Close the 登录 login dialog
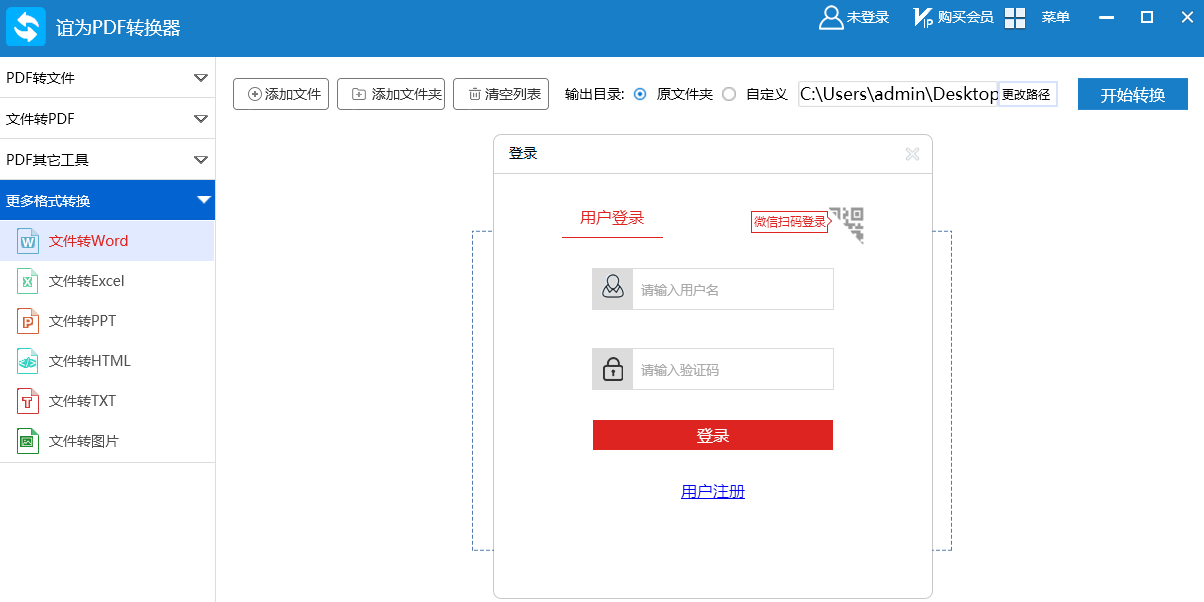 tap(912, 154)
